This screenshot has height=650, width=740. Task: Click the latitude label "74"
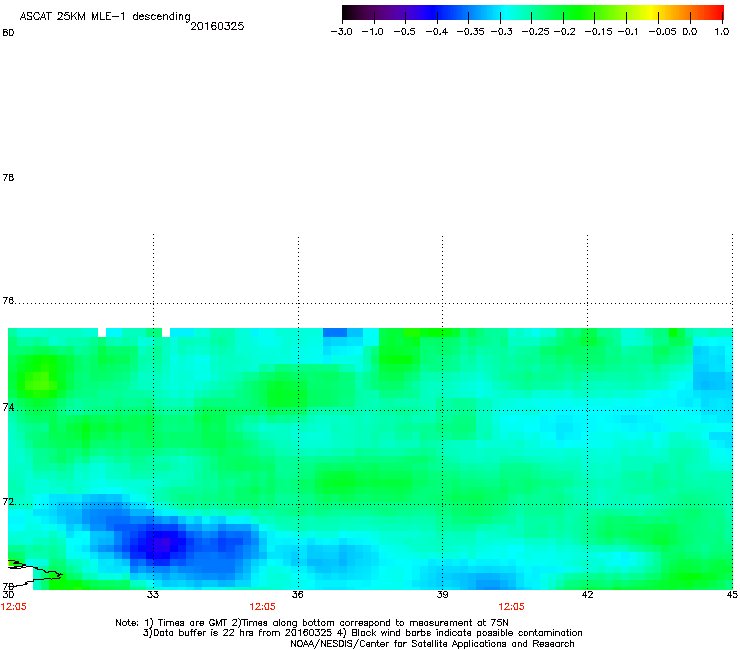coord(8,407)
